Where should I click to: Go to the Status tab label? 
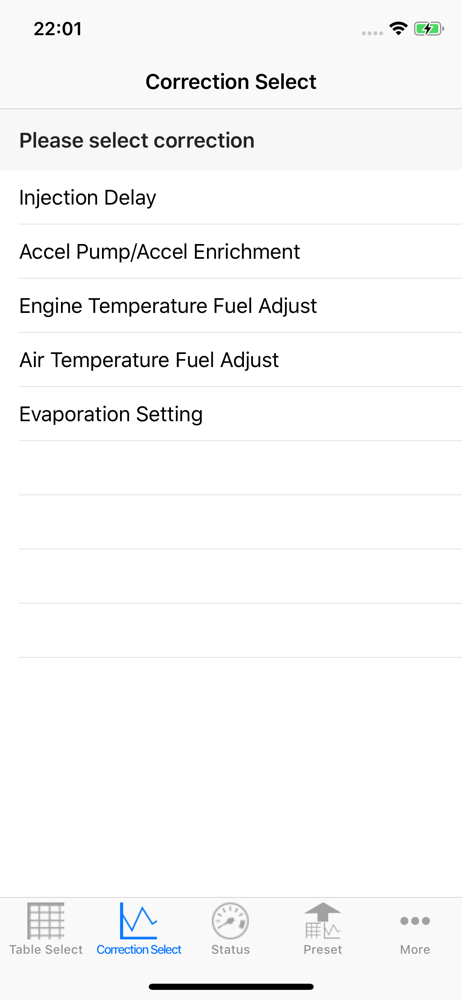(230, 950)
